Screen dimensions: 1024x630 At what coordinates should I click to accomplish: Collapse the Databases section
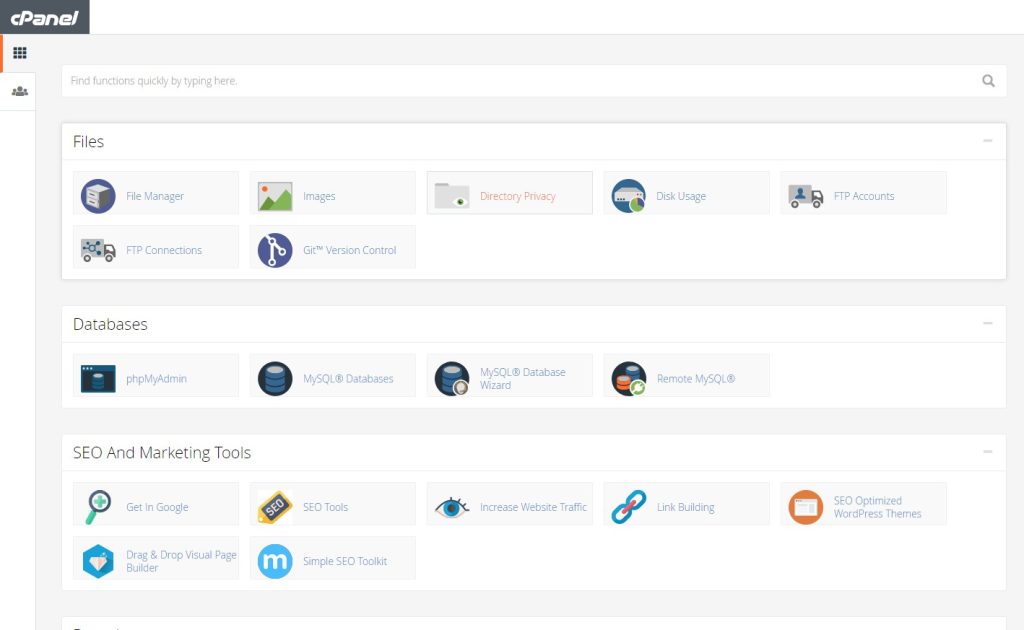pyautogui.click(x=987, y=323)
